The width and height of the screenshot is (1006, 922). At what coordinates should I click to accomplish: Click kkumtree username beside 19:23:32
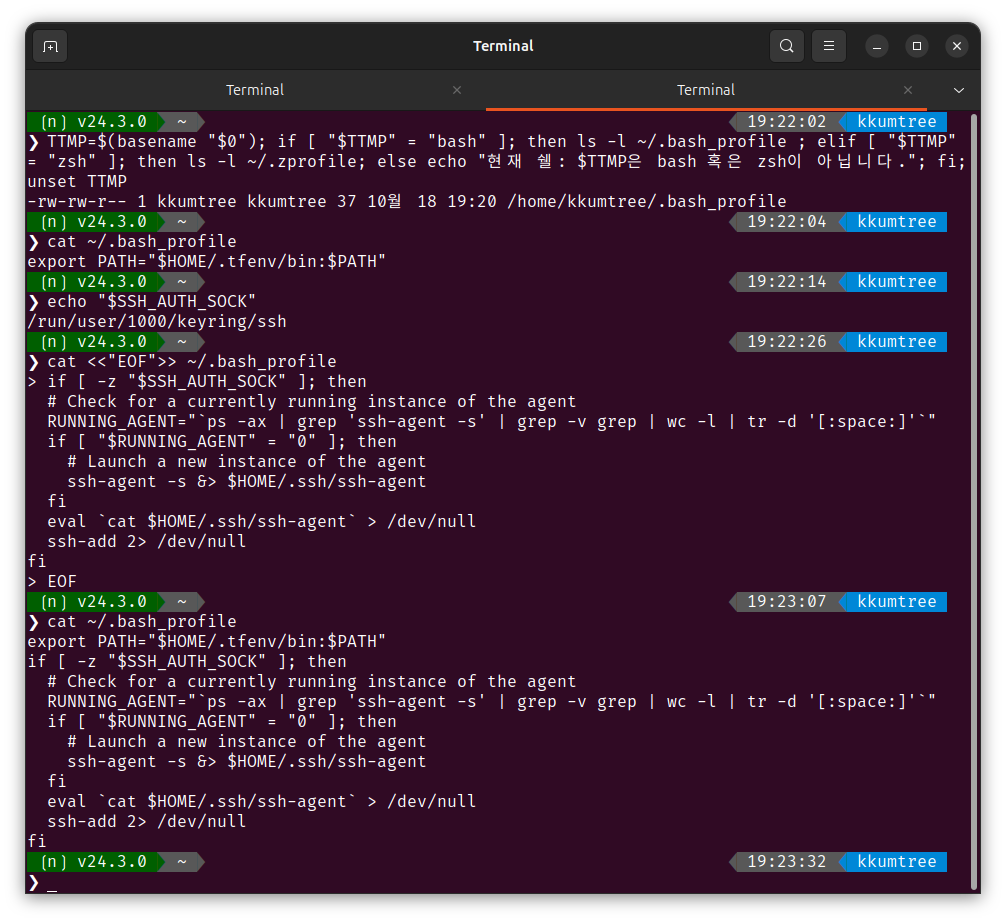[x=896, y=862]
